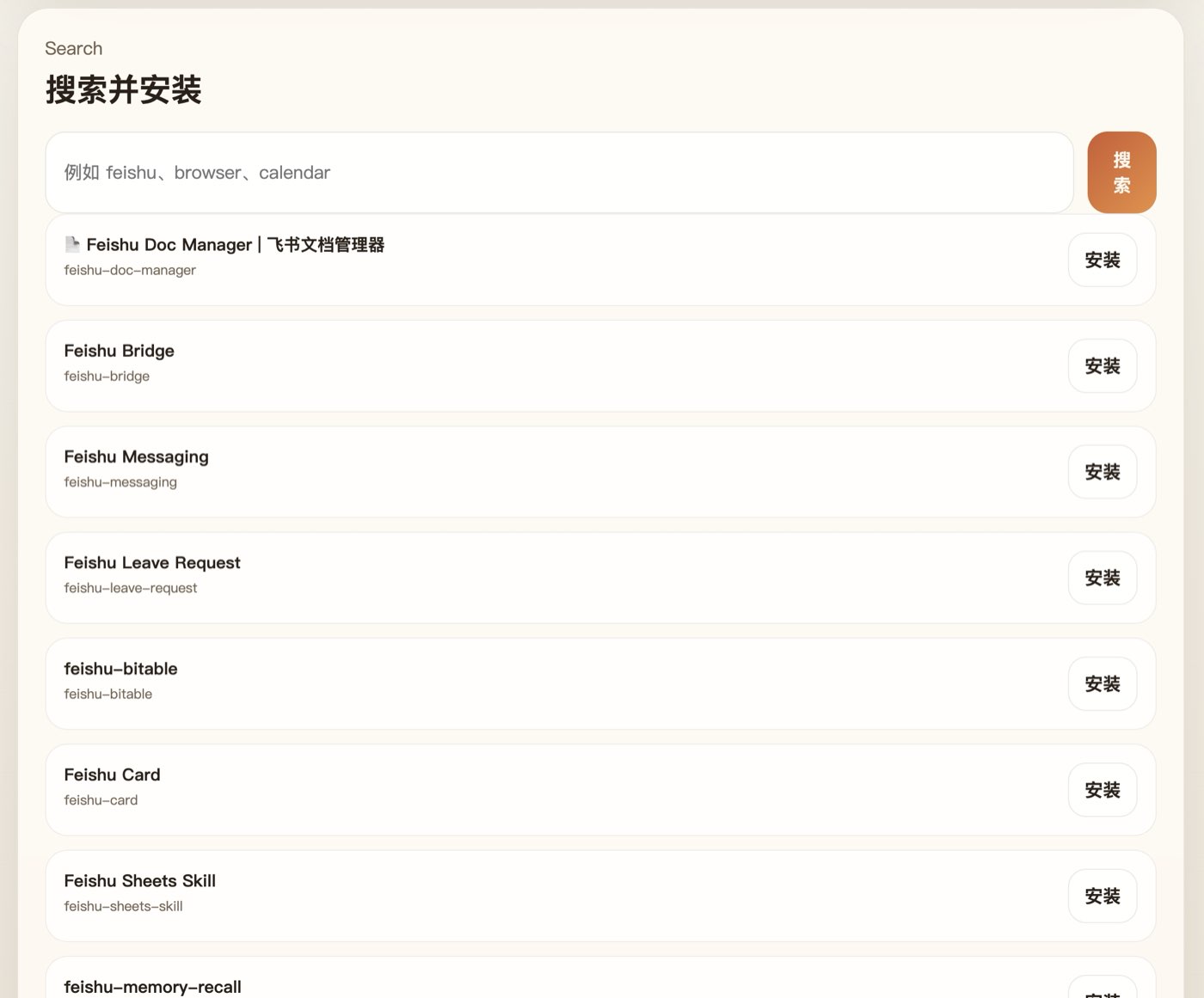Install the Feishu Leave Request skill

[1103, 578]
